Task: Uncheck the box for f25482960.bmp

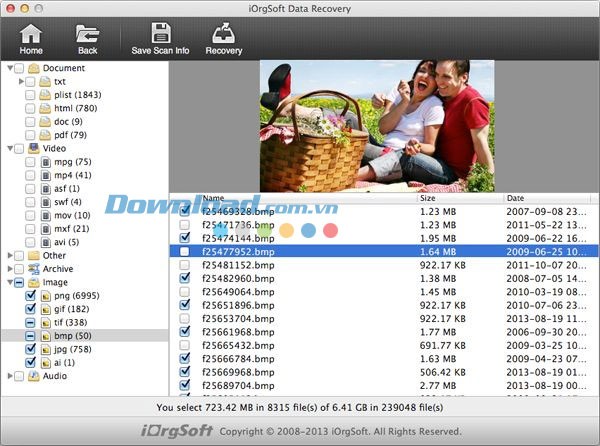Action: point(184,278)
